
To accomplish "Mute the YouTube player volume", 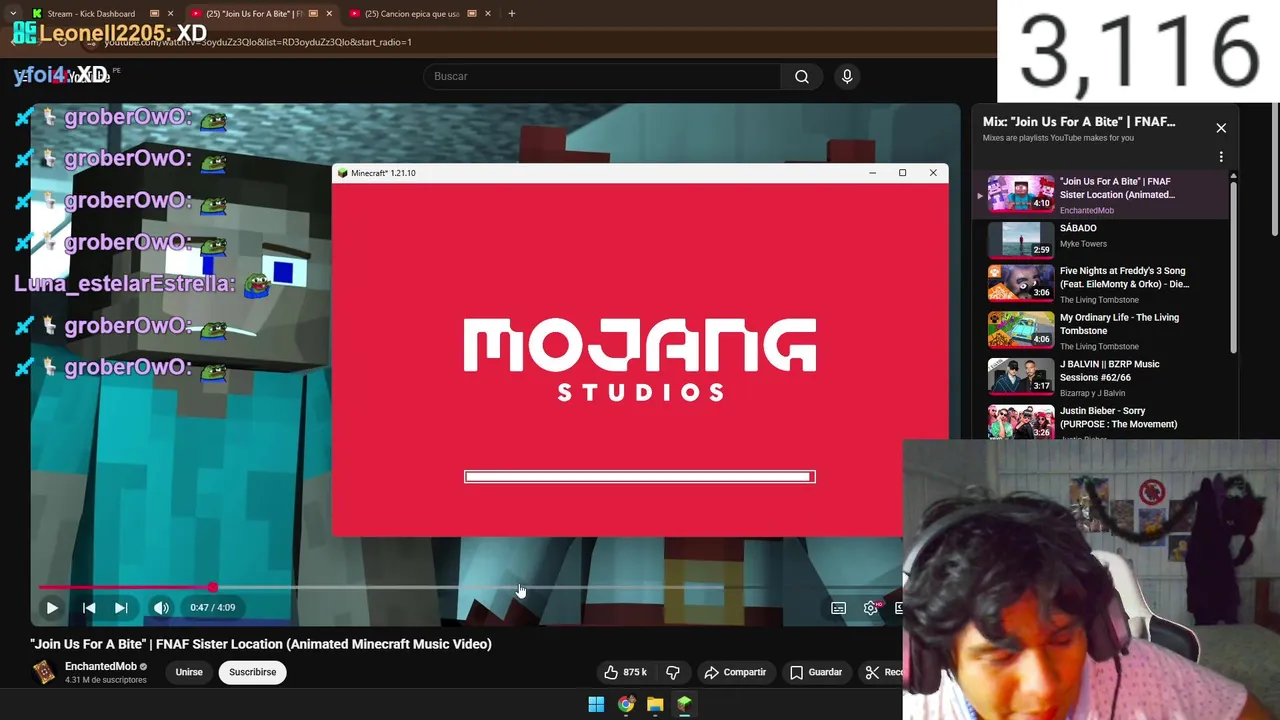I will tap(161, 607).
